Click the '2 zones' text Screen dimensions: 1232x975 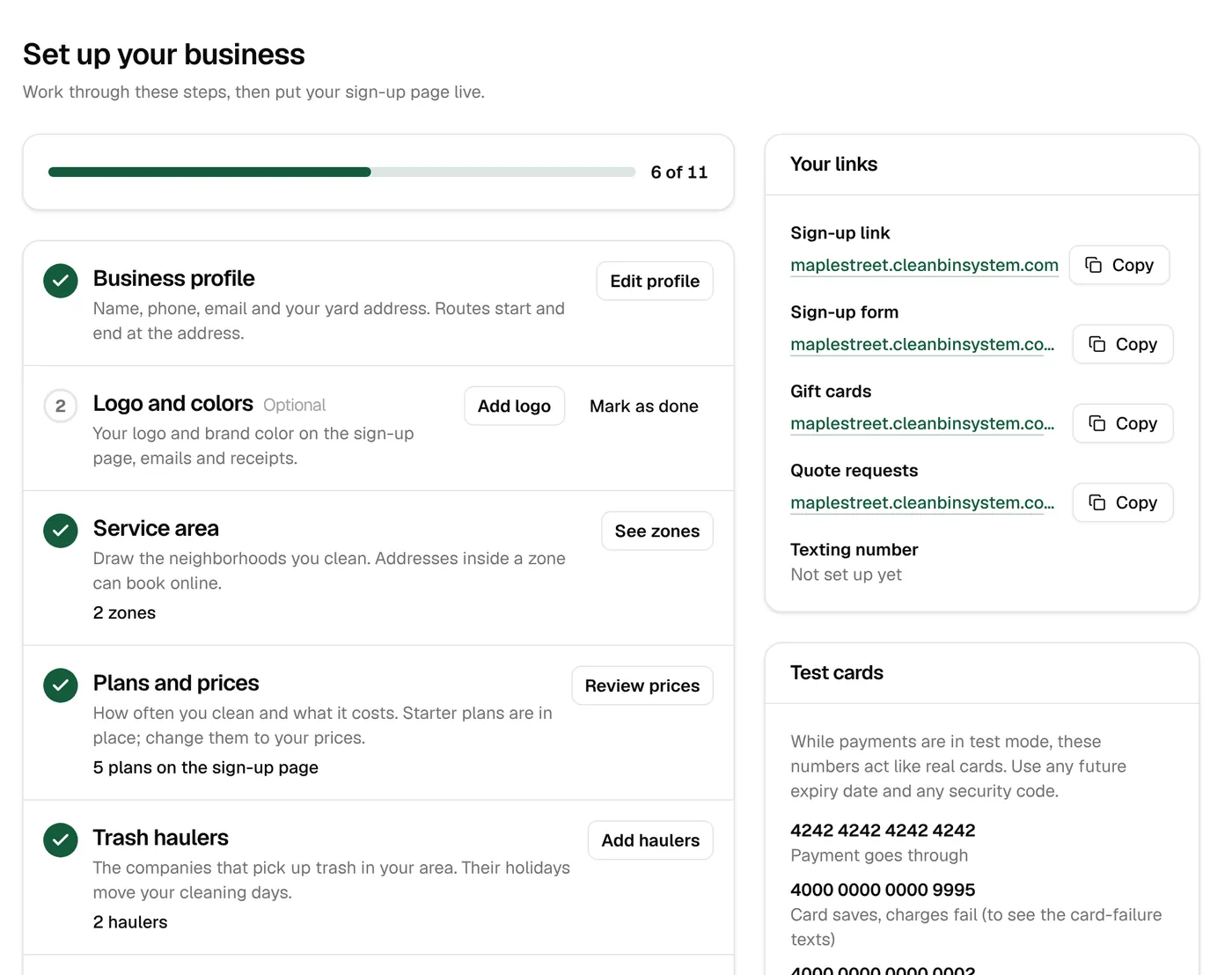[x=124, y=612]
